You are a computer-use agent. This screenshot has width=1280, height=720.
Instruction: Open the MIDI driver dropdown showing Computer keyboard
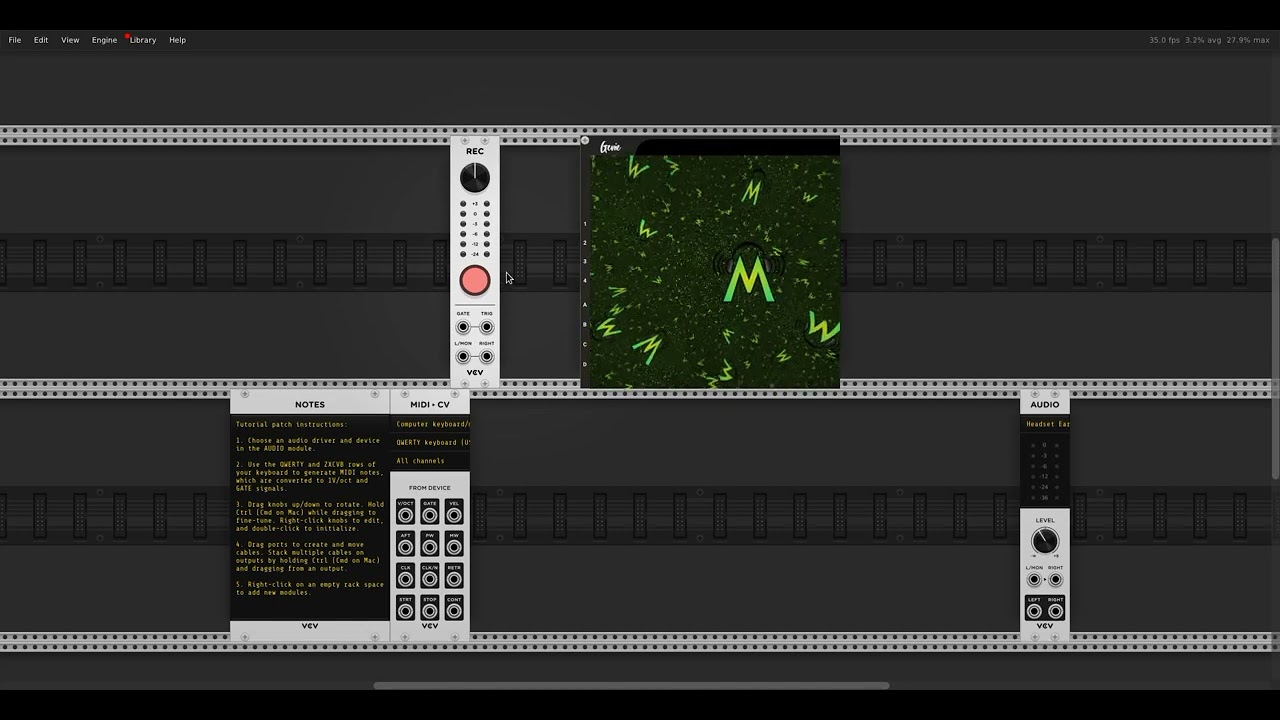tap(430, 424)
